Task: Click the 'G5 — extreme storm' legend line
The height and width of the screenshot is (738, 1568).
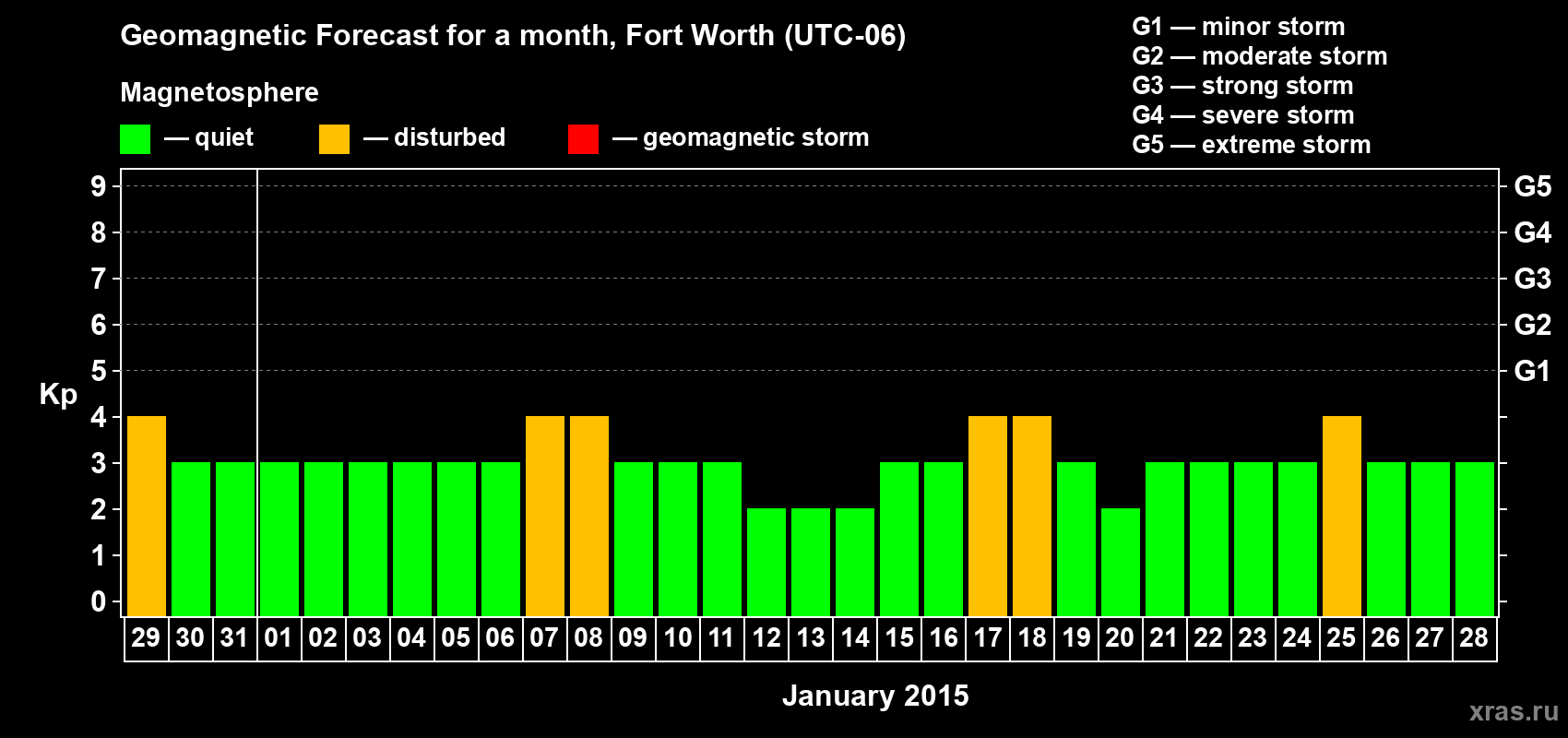Action: [x=1252, y=145]
